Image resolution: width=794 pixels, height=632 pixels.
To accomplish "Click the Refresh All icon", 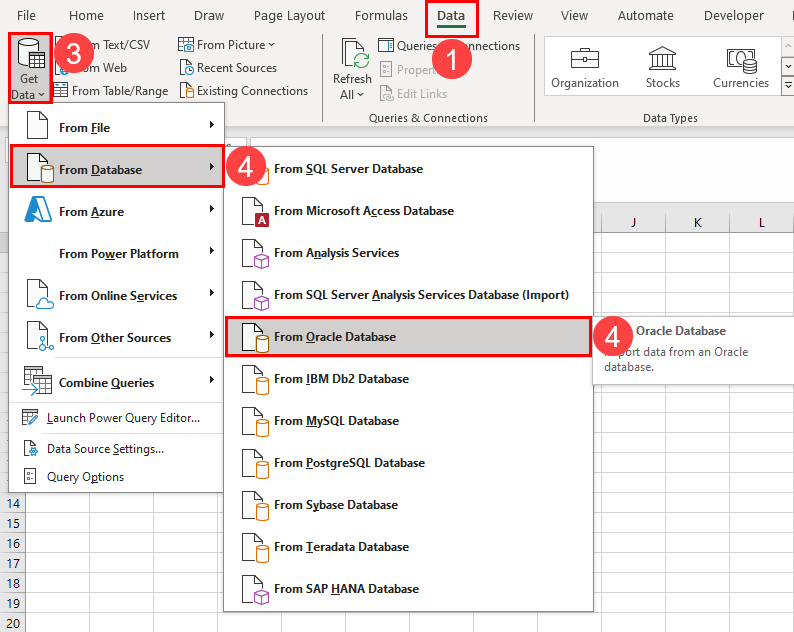I will (355, 54).
